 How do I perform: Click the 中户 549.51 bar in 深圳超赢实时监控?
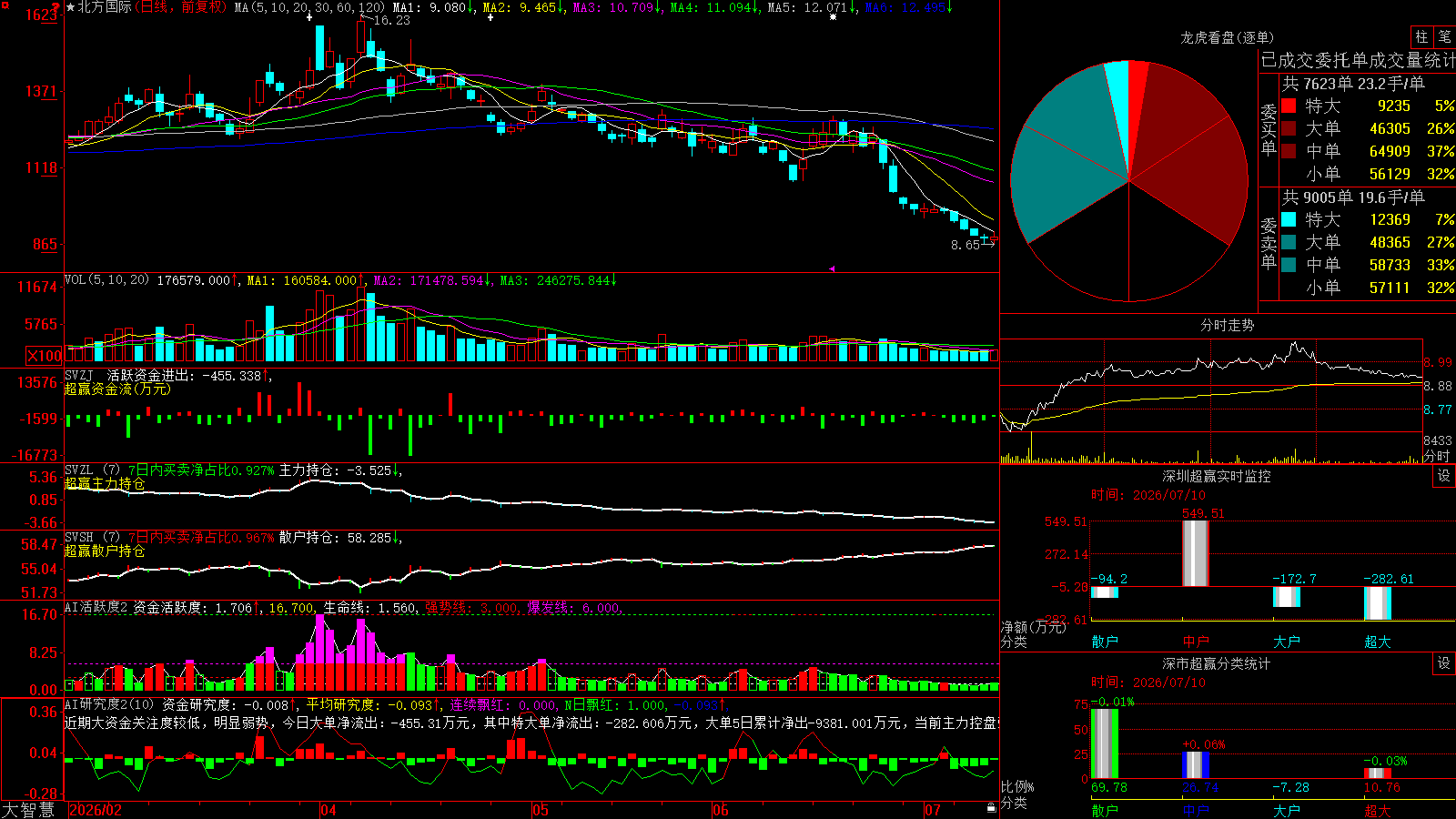tap(1195, 553)
